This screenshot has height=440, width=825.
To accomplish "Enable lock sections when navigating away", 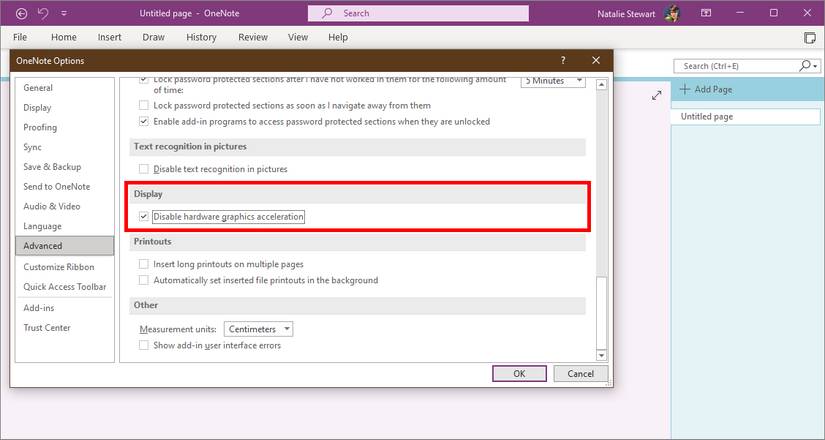I will click(x=144, y=106).
